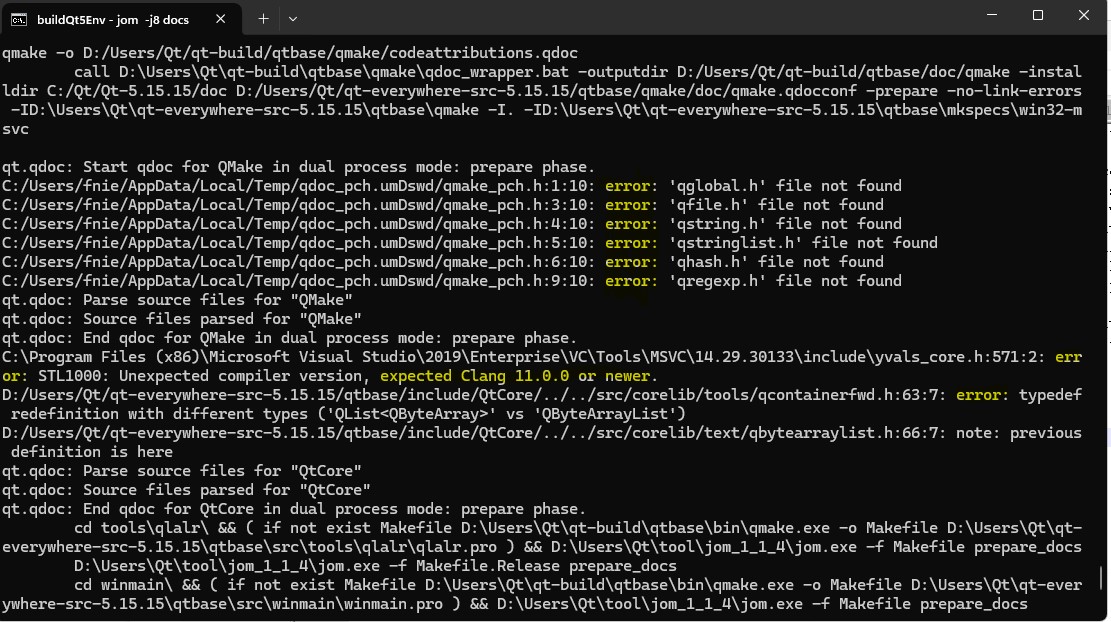Click 'Source files parsed for "QMake"' line
This screenshot has height=622, width=1111.
coord(181,319)
